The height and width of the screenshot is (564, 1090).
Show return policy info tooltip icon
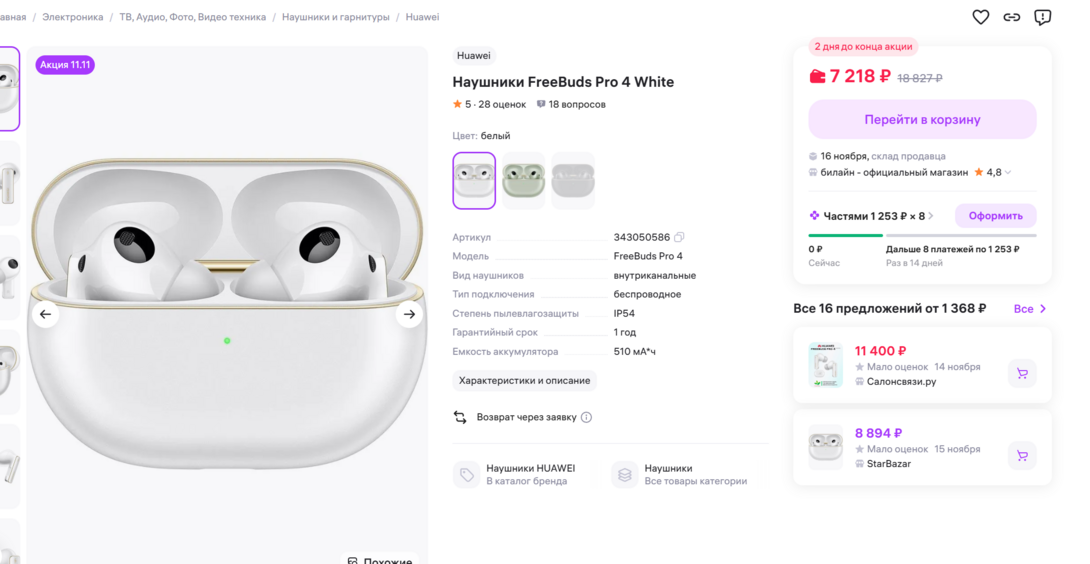click(x=586, y=417)
